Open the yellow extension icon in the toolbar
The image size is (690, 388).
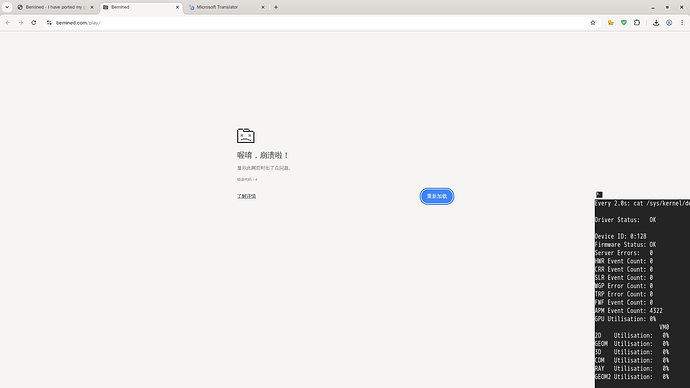click(611, 22)
